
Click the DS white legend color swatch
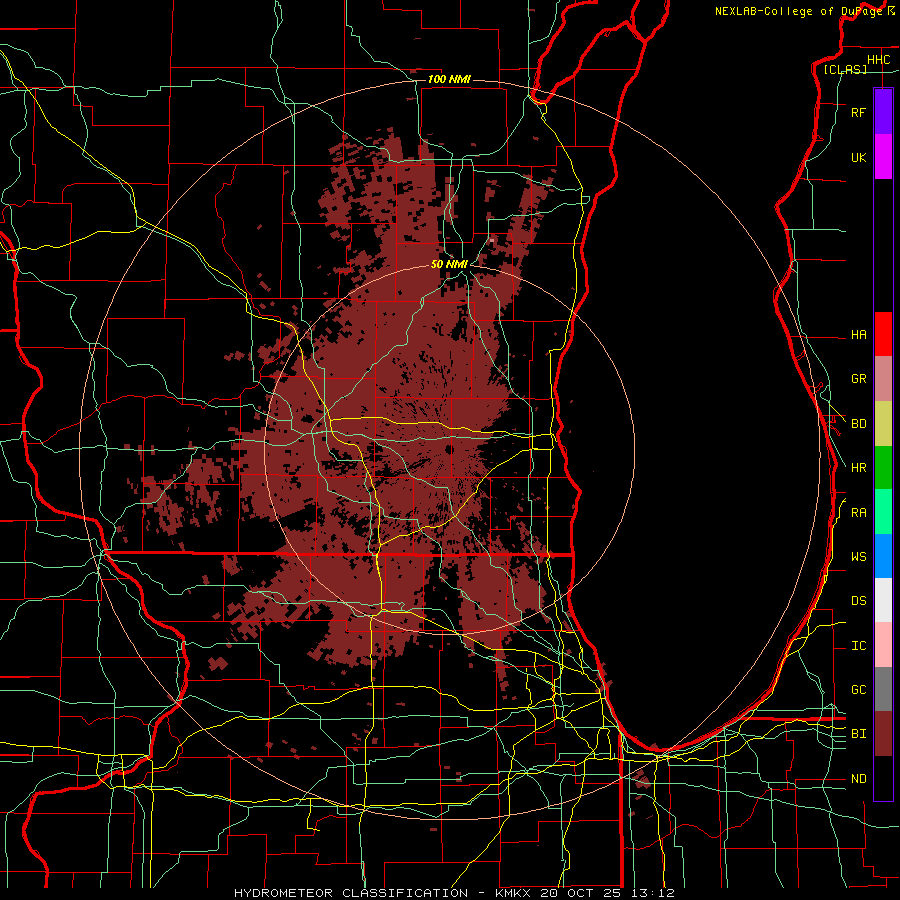coord(883,600)
